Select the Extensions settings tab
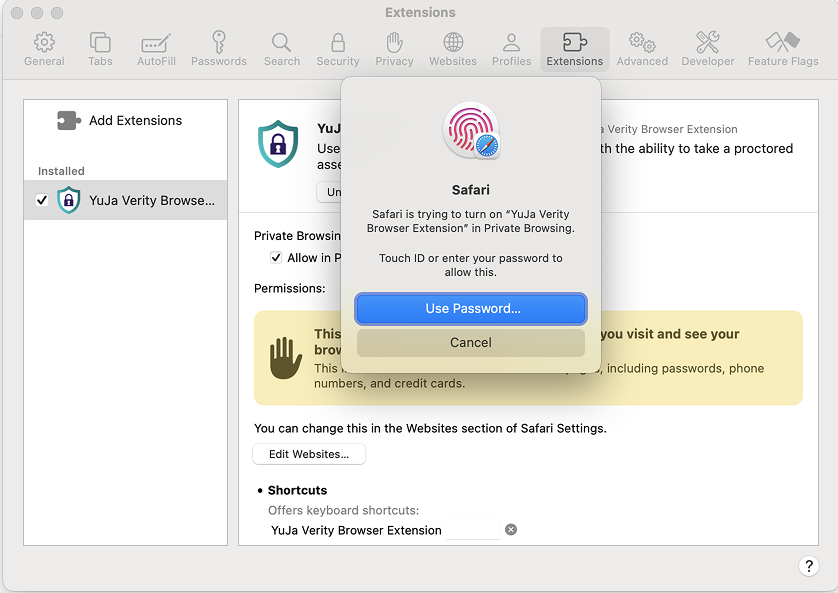838x593 pixels. (x=575, y=49)
